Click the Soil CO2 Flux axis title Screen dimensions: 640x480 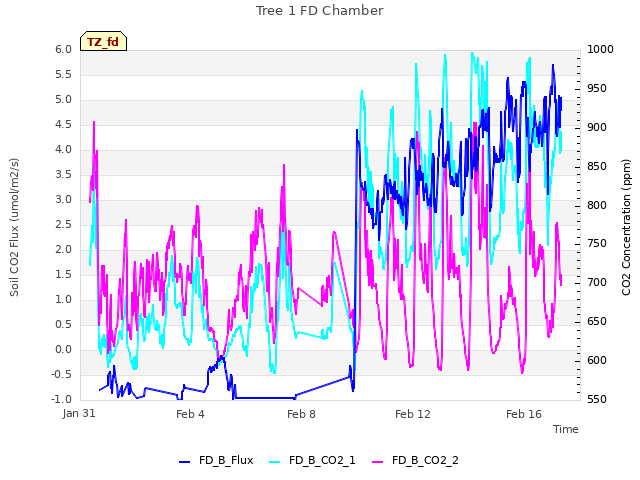tap(14, 227)
